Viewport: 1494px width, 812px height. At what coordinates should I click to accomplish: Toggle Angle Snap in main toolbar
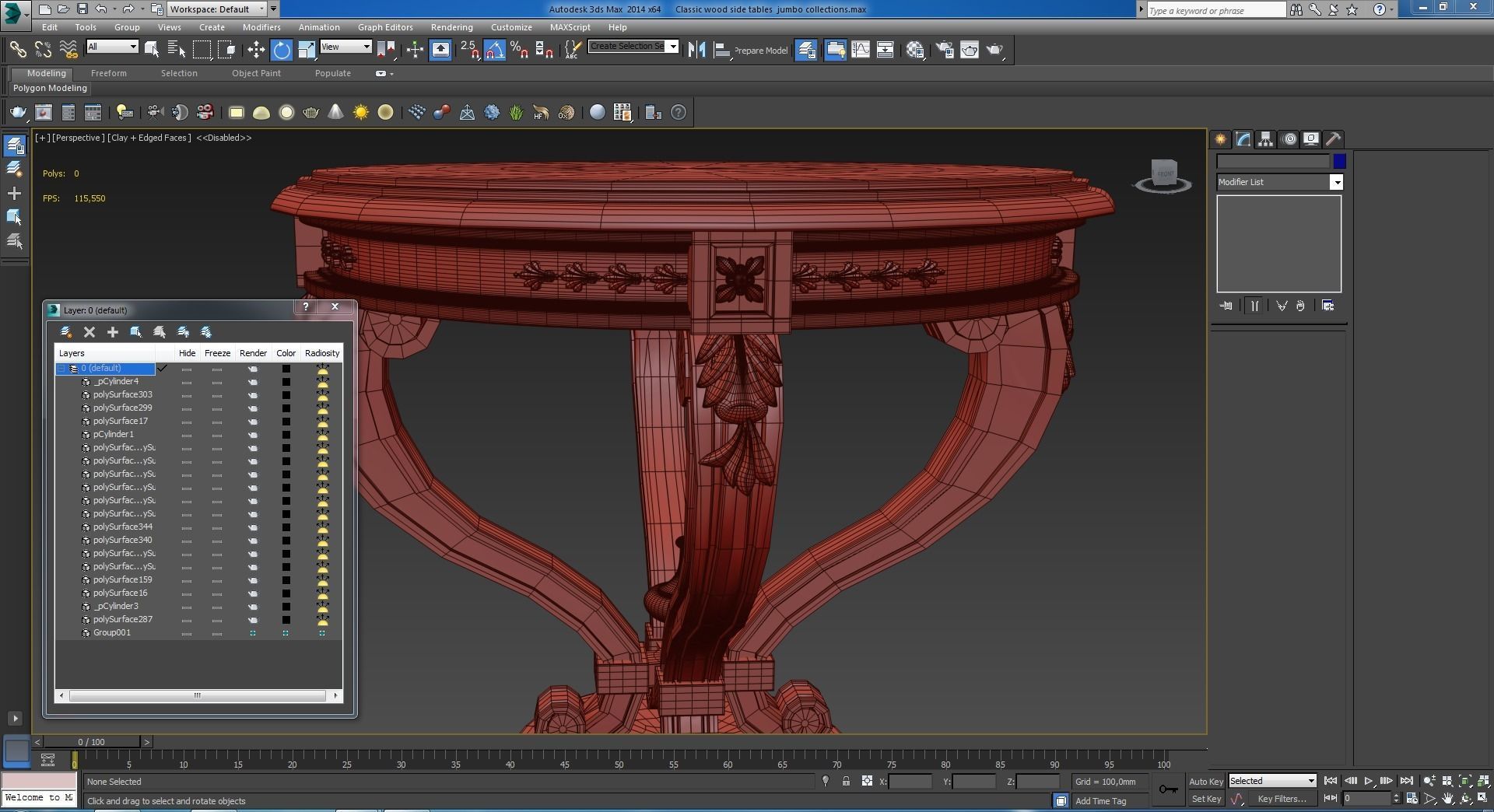pos(495,50)
